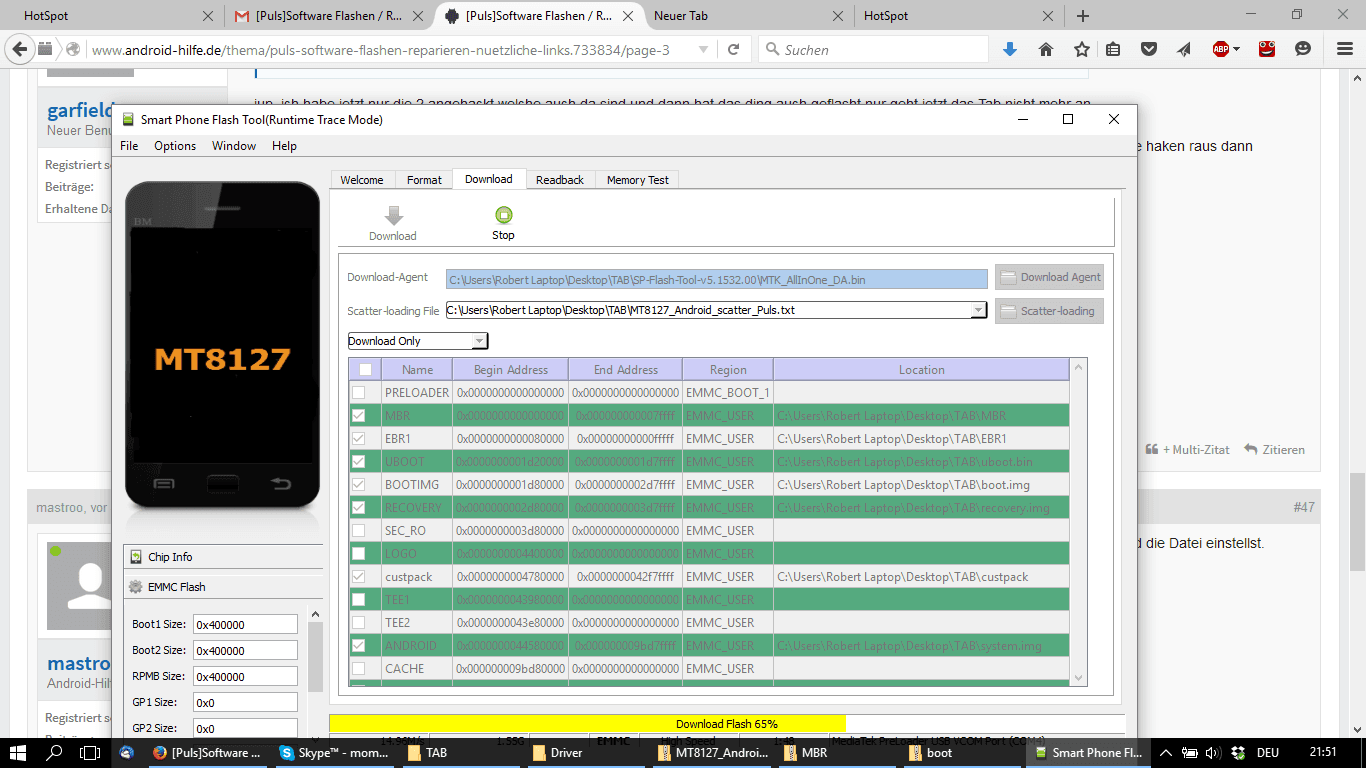Click the RPMB Size field

point(245,677)
